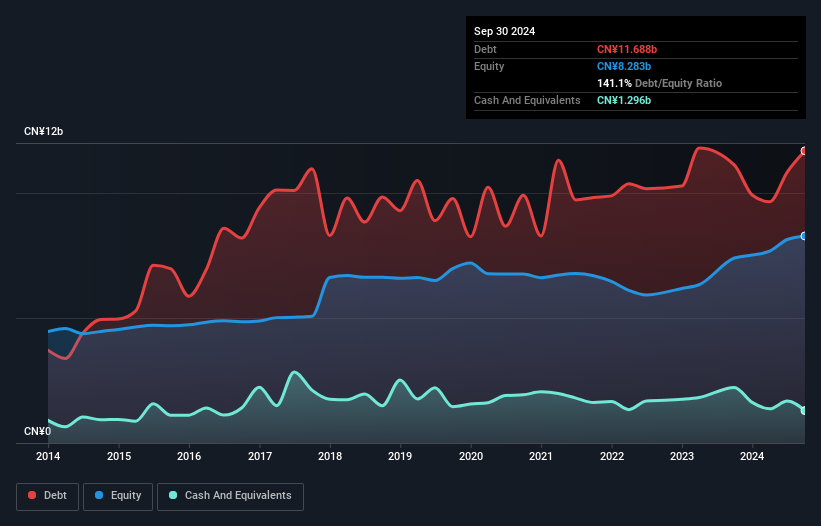Click the CN¥12b y-axis label
Screen dimensions: 821x526
tap(43, 131)
